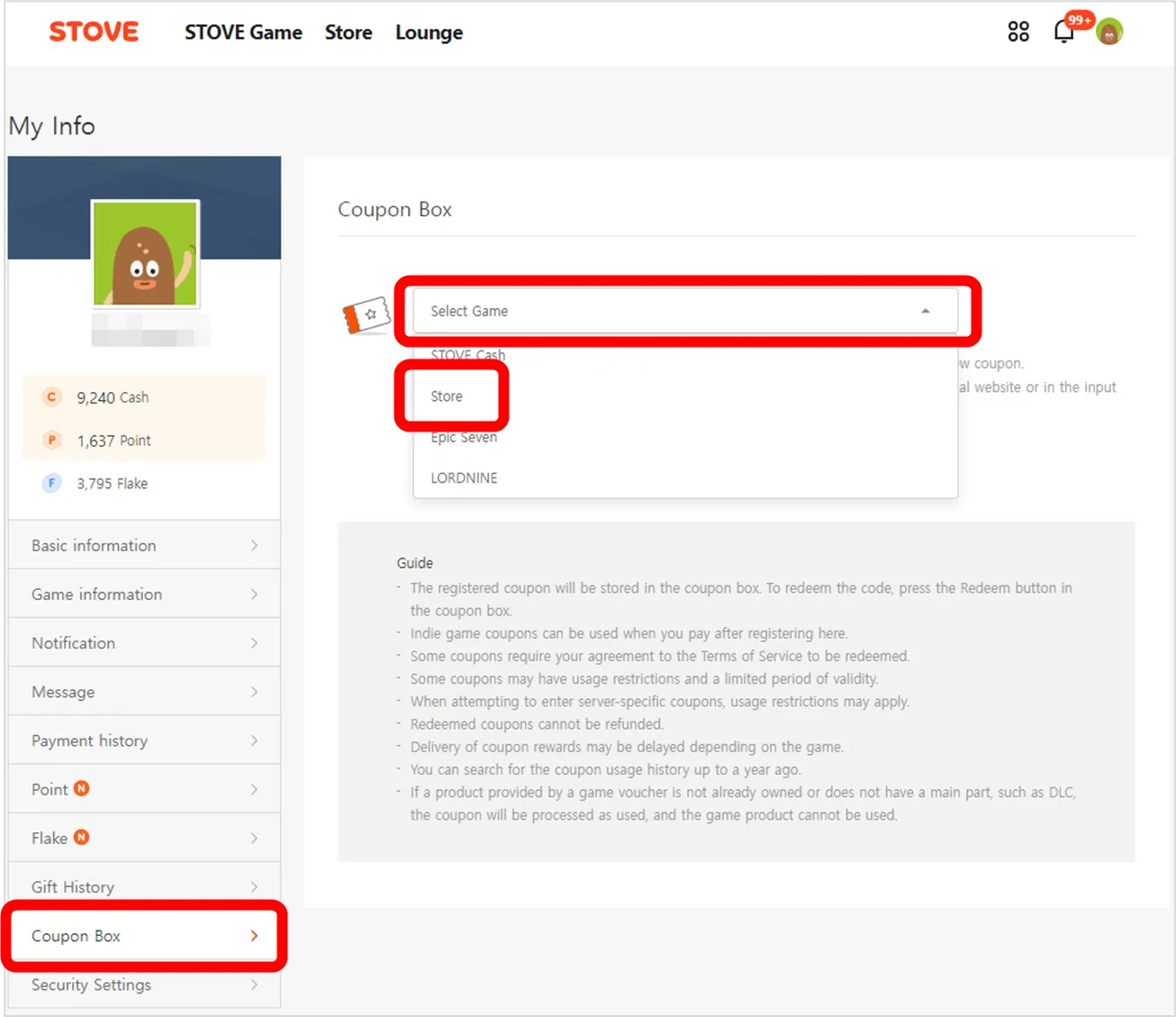Open Point page in sidebar
1176x1017 pixels.
[144, 789]
